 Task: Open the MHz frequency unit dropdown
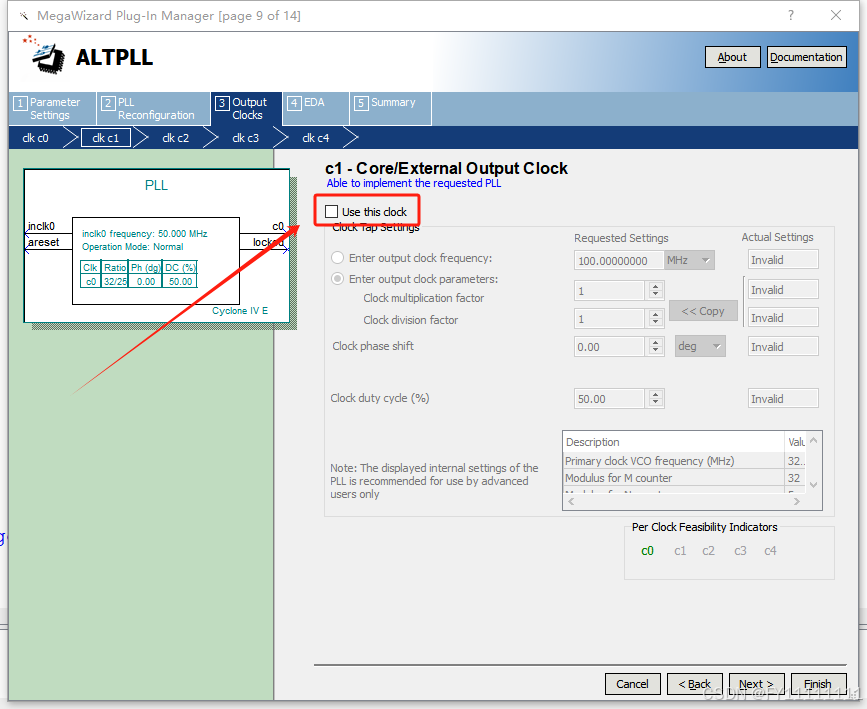point(689,260)
